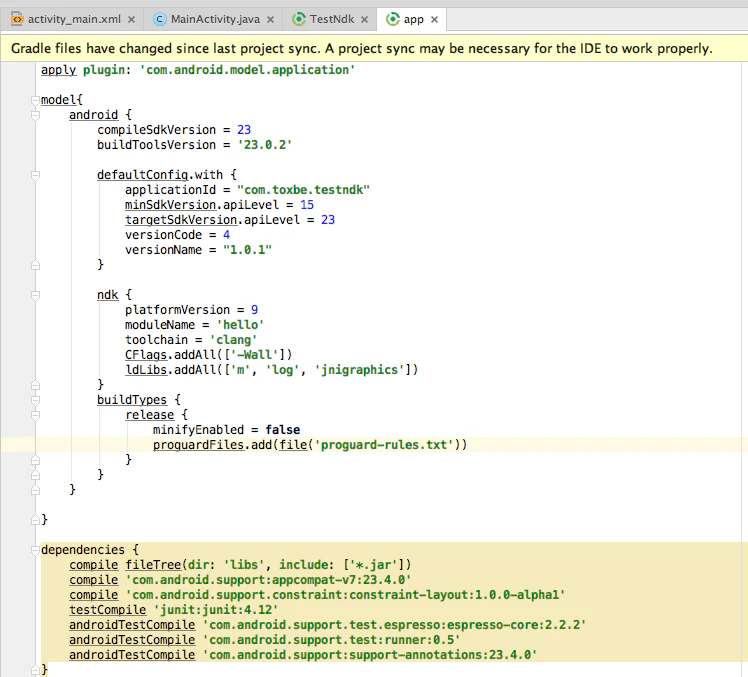Click the defaultConfig.with line

click(x=166, y=175)
